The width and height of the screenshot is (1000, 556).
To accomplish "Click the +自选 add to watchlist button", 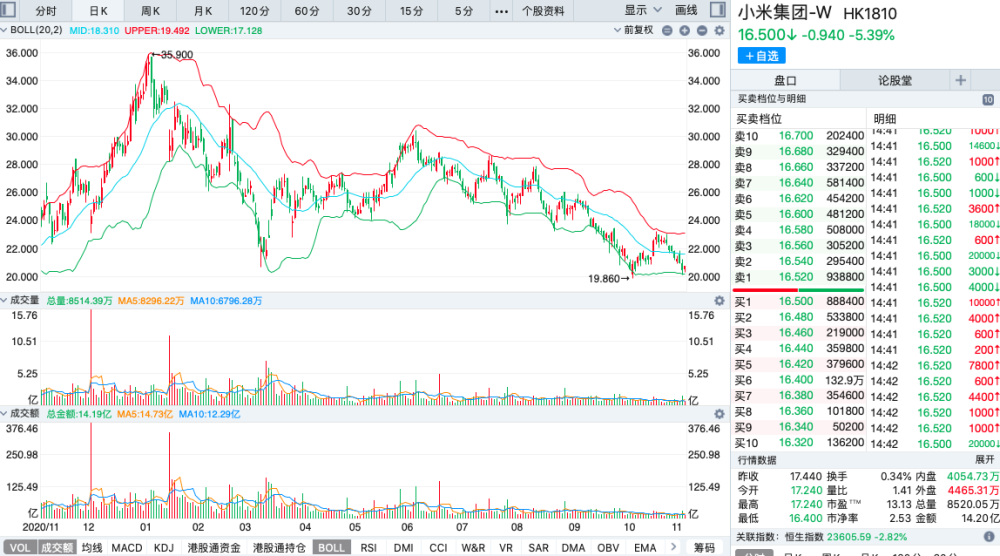I will click(762, 55).
